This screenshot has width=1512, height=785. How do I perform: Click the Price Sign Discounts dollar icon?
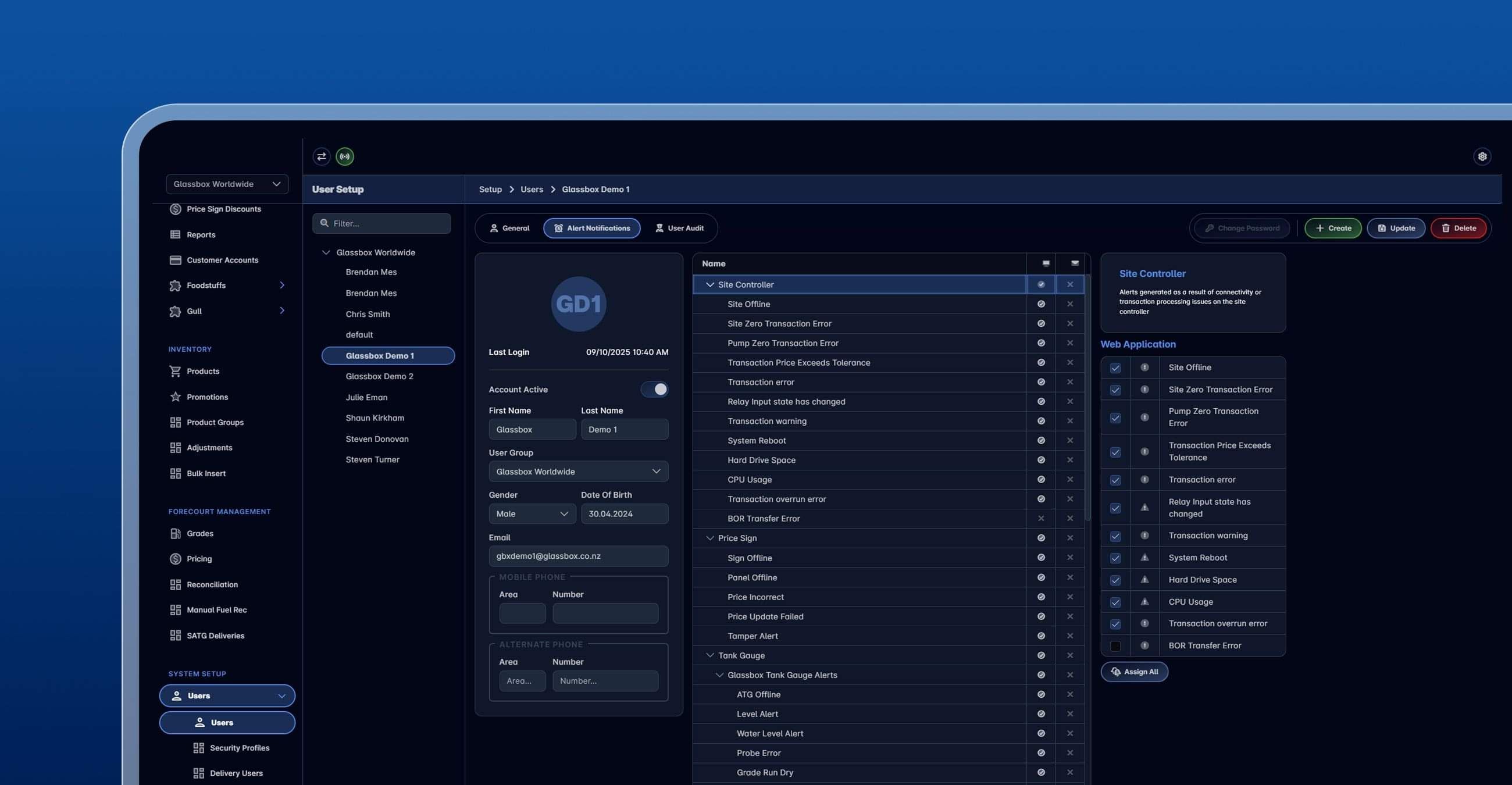point(175,209)
